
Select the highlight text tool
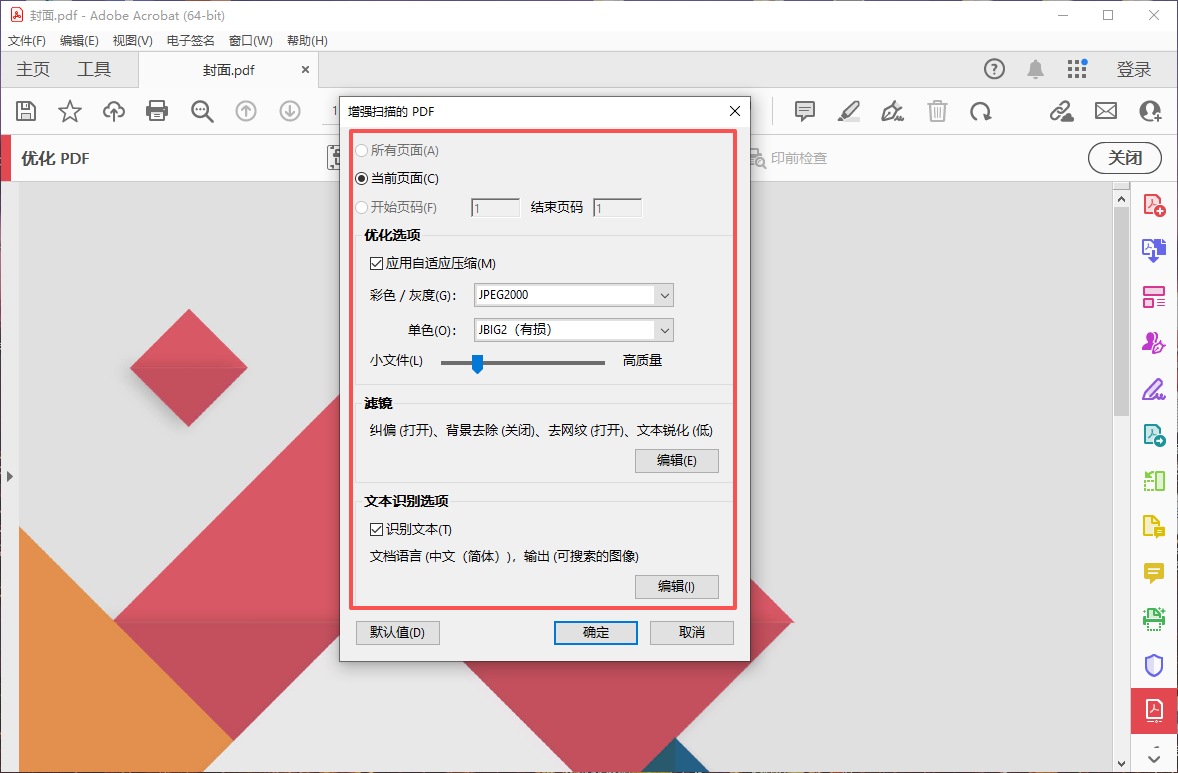[x=848, y=111]
